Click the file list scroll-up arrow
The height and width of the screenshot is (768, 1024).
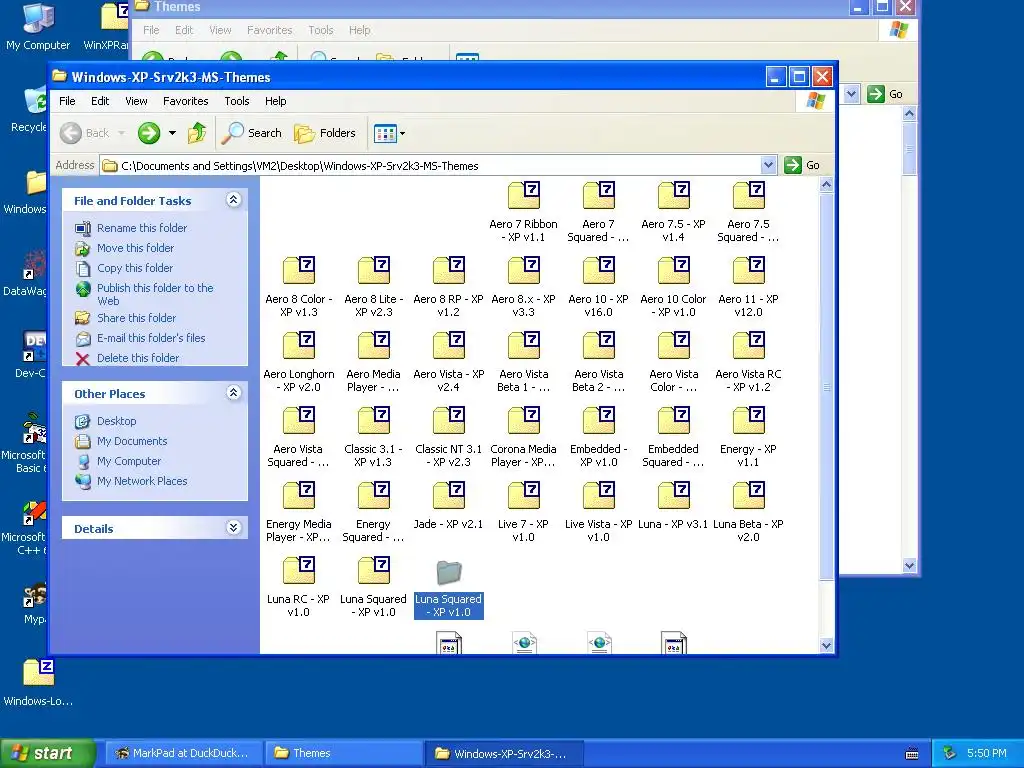(x=826, y=185)
